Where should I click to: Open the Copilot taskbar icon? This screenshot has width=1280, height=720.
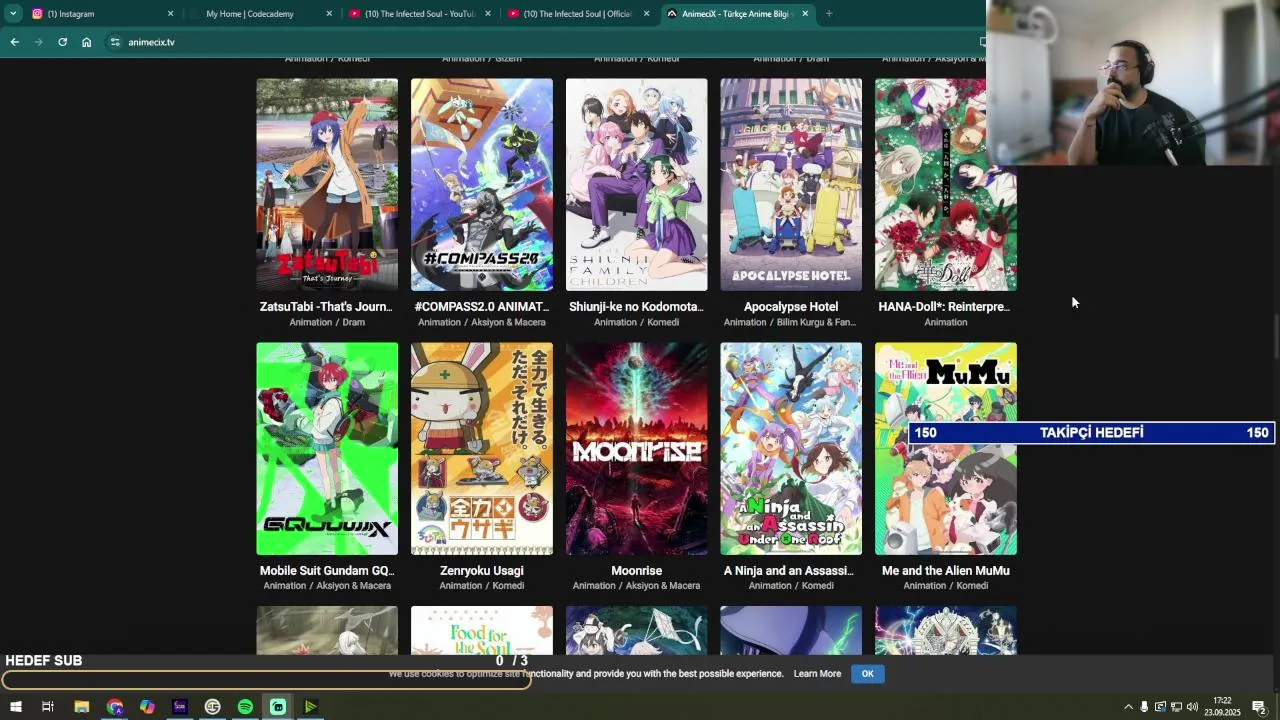(147, 707)
